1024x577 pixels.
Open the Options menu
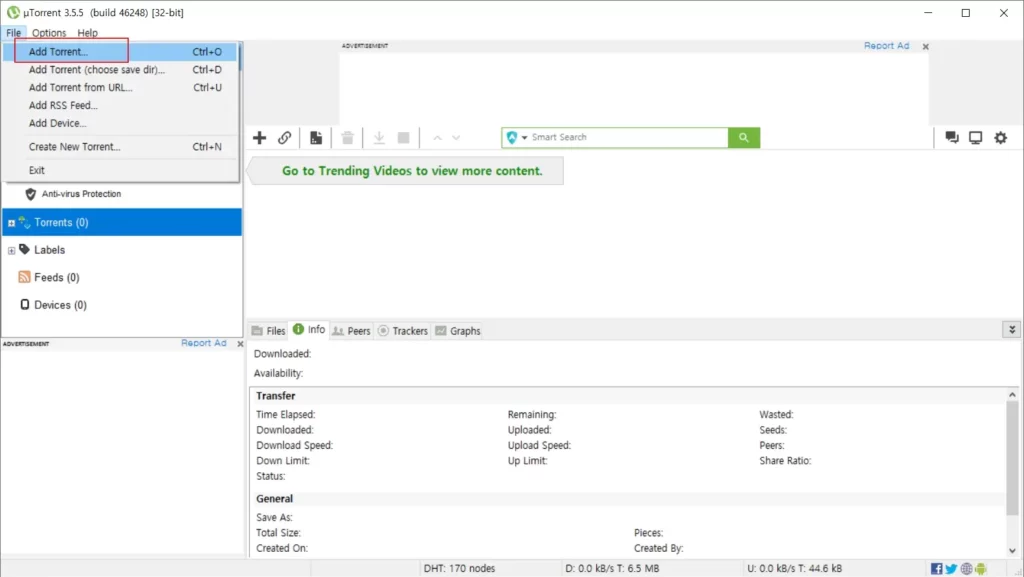click(x=49, y=33)
